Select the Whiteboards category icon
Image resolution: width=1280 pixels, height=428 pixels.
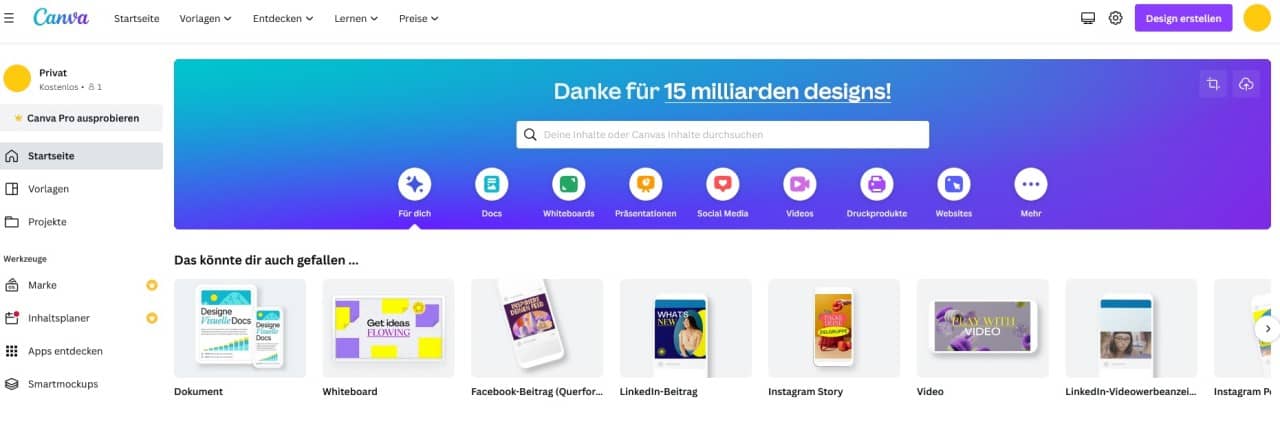(568, 184)
